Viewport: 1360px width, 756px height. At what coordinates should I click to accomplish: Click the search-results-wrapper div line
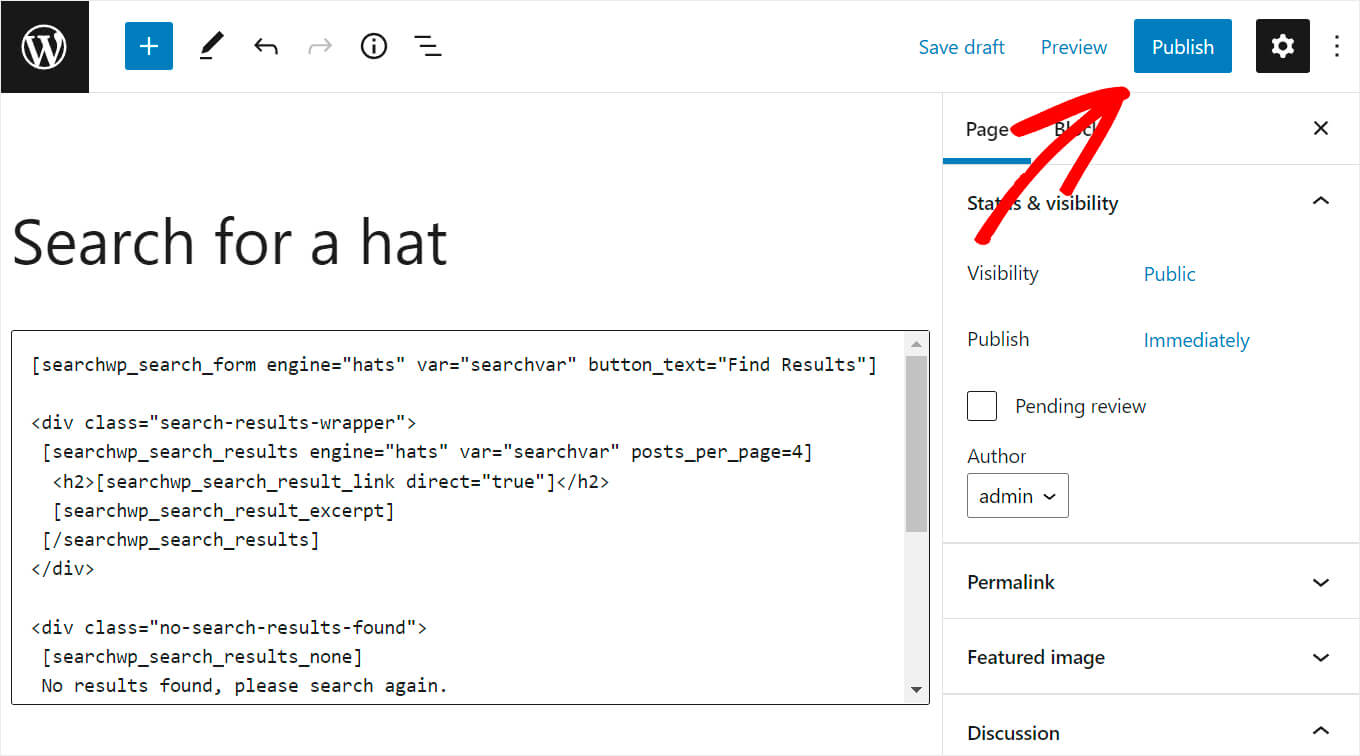pyautogui.click(x=224, y=423)
